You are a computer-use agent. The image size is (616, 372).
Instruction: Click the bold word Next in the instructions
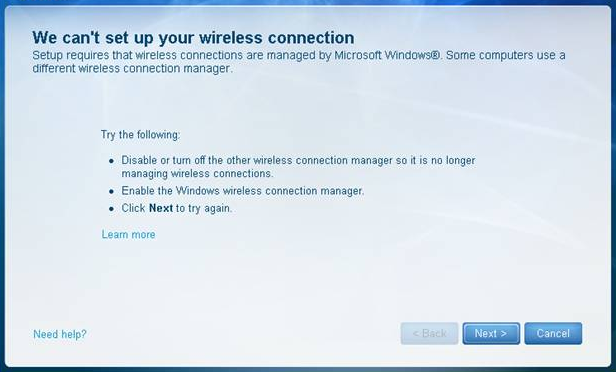(161, 208)
